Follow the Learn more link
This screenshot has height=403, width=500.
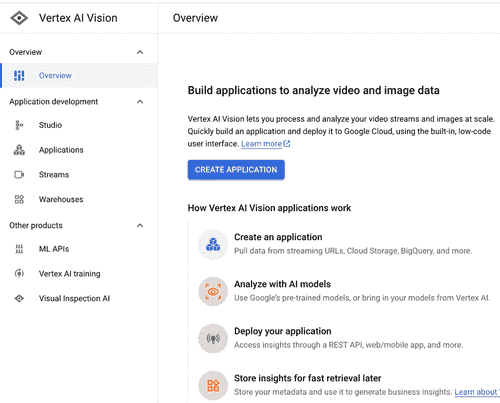262,144
